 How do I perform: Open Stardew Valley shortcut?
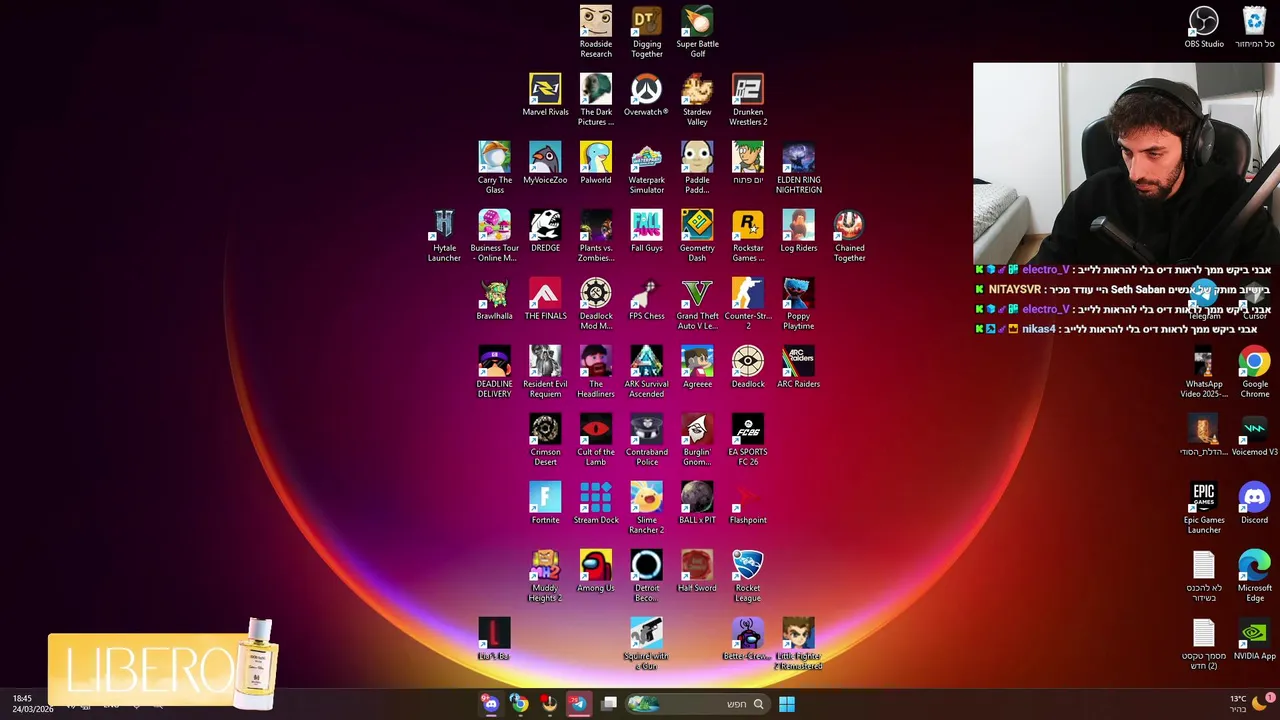coord(697,100)
